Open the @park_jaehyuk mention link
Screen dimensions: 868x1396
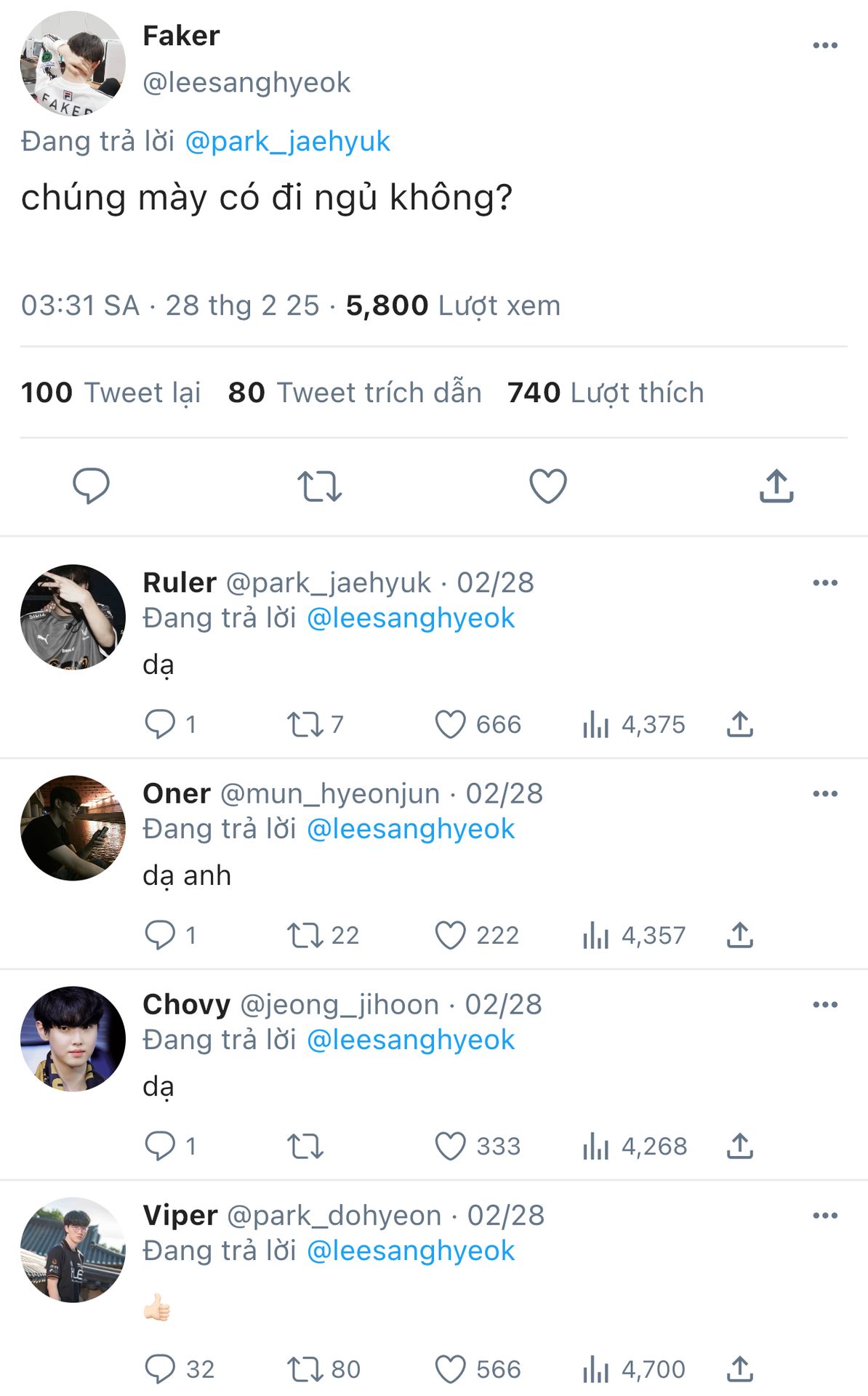click(x=288, y=141)
